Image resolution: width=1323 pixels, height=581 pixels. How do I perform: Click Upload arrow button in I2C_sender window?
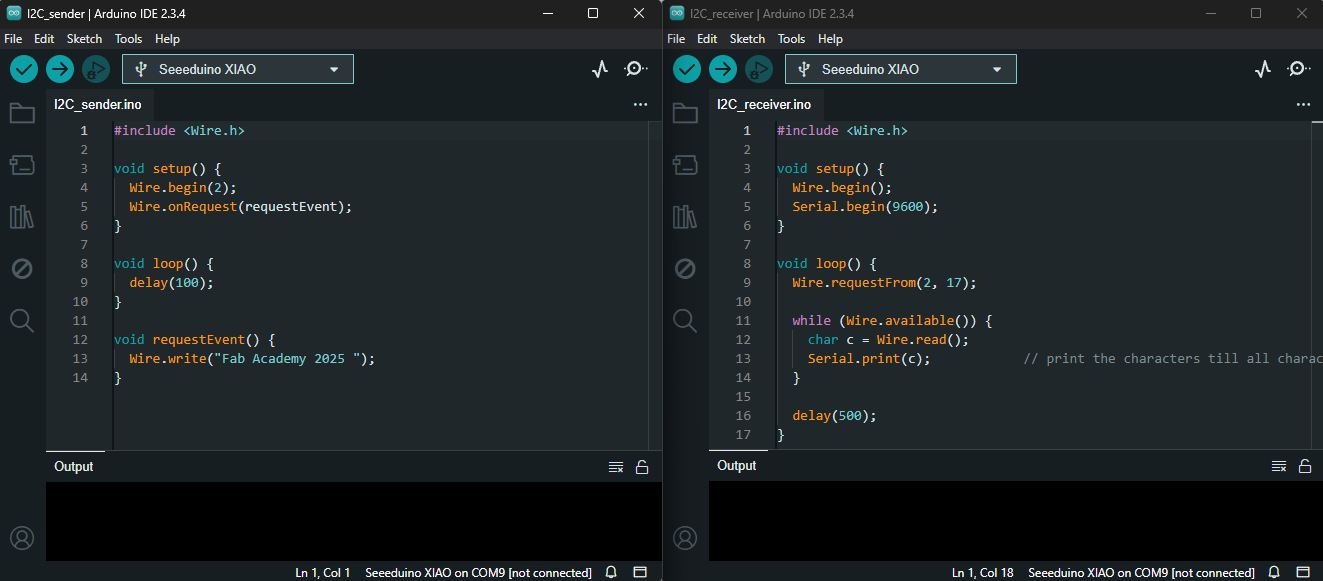tap(60, 69)
